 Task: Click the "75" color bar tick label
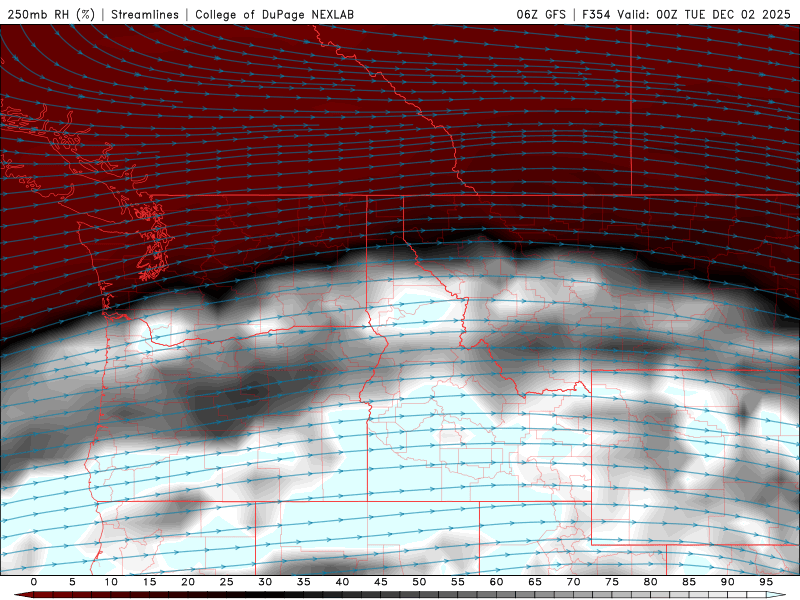point(612,582)
